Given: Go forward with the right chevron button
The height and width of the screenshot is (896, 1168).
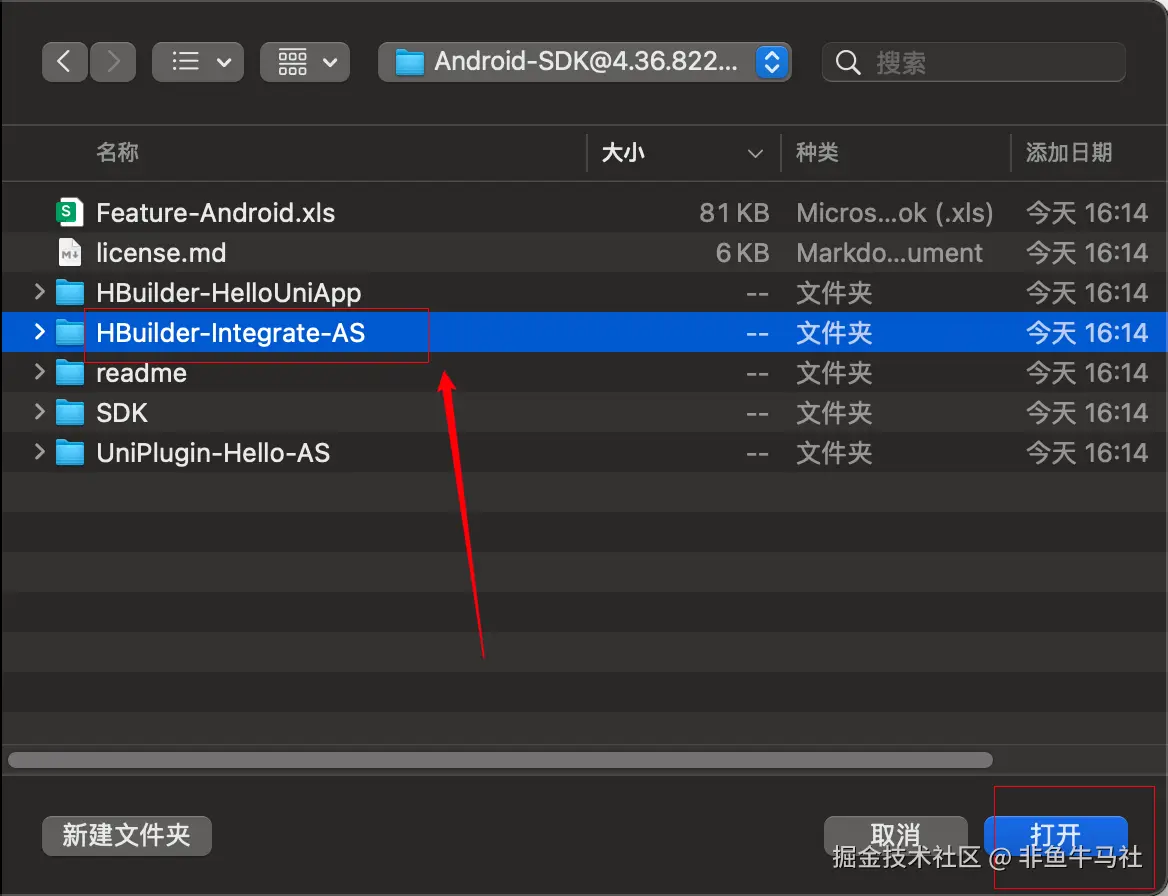Looking at the screenshot, I should tap(112, 62).
